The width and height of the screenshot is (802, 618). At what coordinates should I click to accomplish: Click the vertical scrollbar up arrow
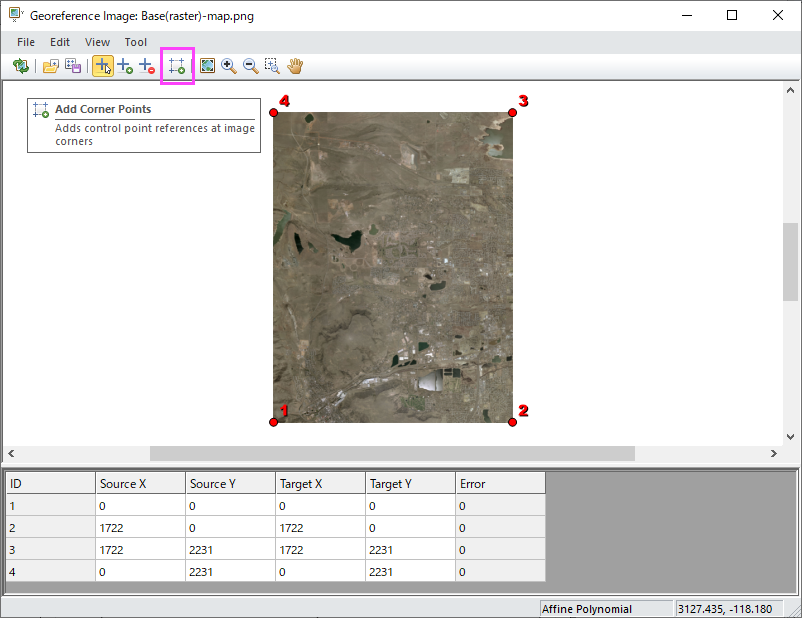click(790, 91)
